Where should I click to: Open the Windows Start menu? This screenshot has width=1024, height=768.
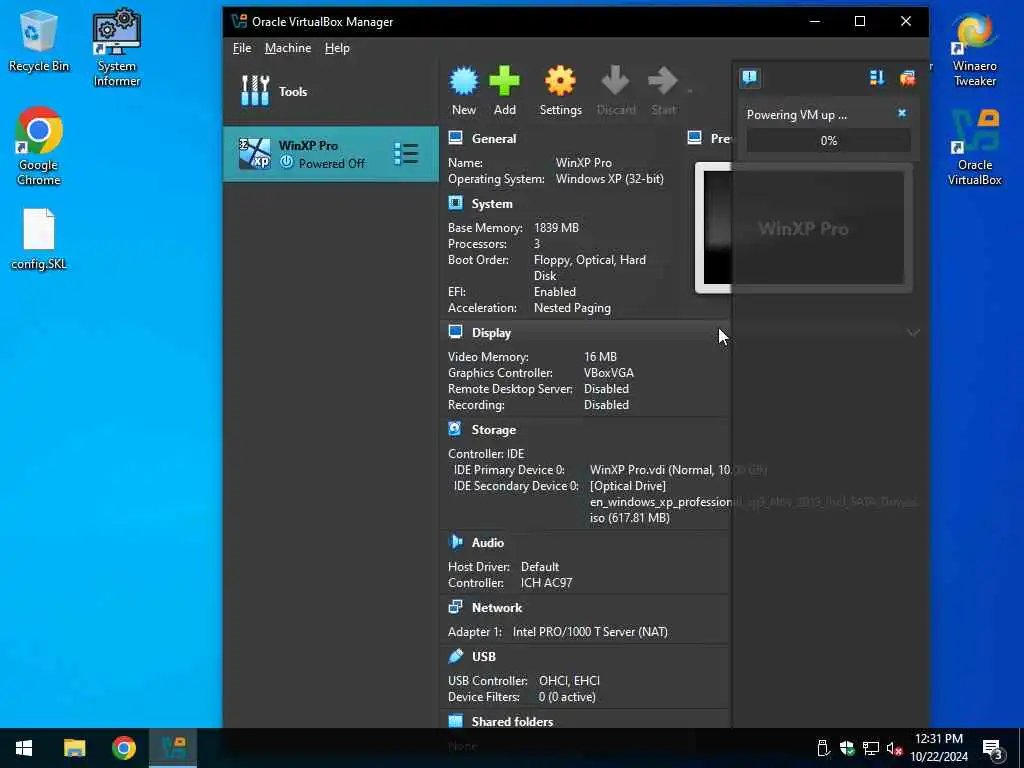(x=24, y=748)
